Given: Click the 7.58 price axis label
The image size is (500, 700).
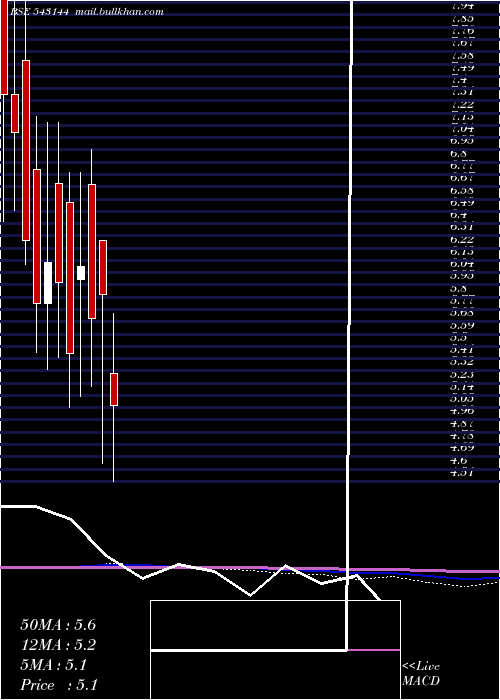Looking at the screenshot, I should [x=462, y=56].
